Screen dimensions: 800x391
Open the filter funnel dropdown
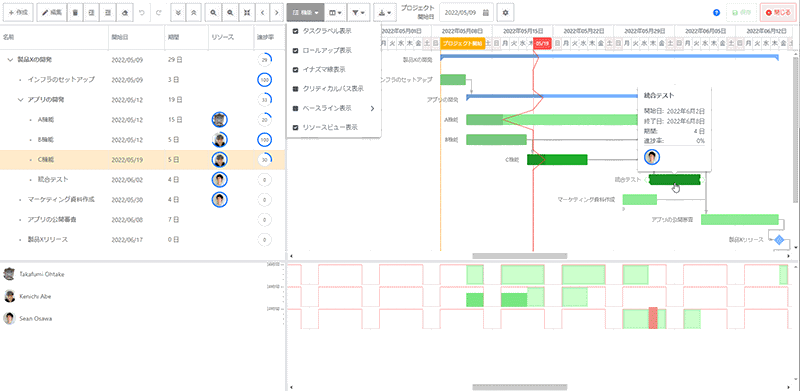(x=359, y=12)
